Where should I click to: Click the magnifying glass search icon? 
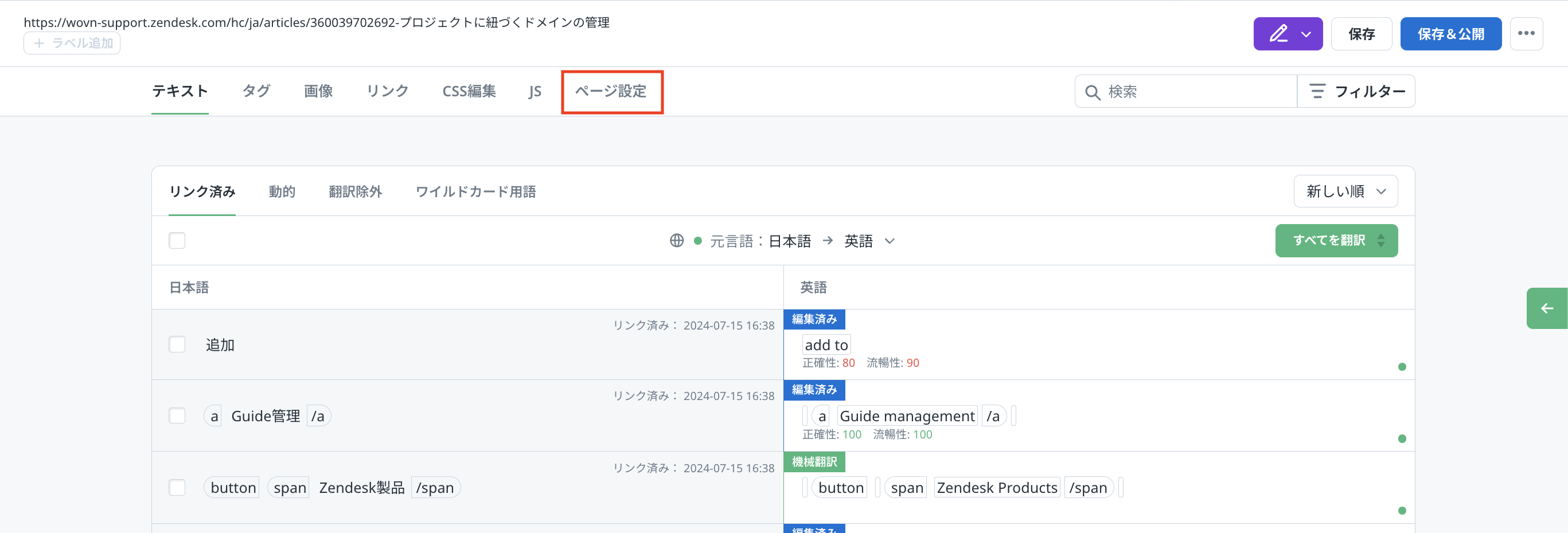(1092, 92)
